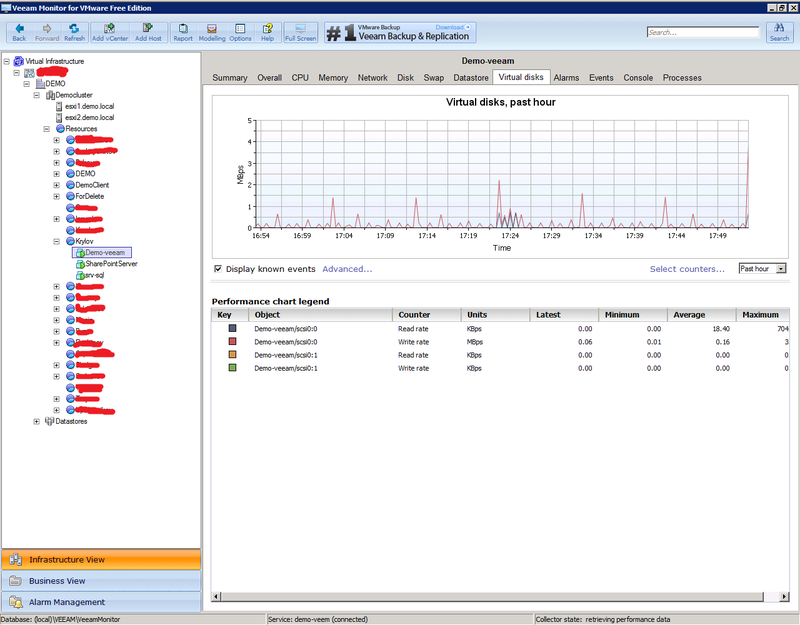
Task: Sort legend by the Latest column header
Action: pyautogui.click(x=564, y=315)
